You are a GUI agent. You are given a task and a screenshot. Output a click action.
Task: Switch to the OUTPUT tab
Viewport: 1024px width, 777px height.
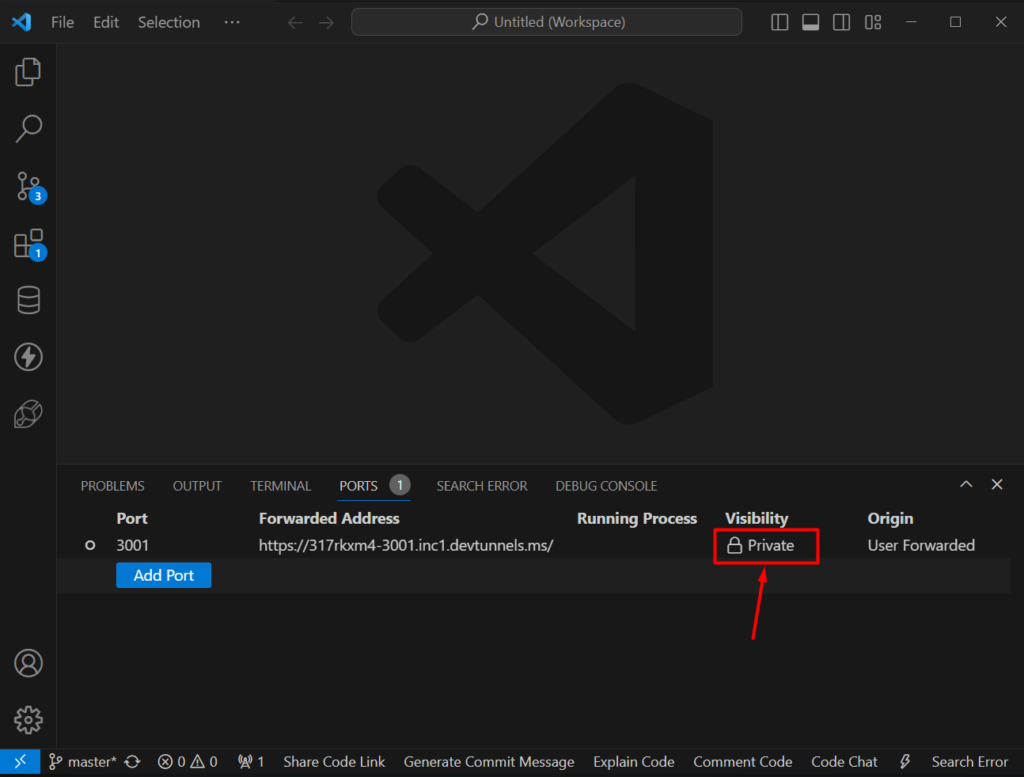[x=197, y=486]
